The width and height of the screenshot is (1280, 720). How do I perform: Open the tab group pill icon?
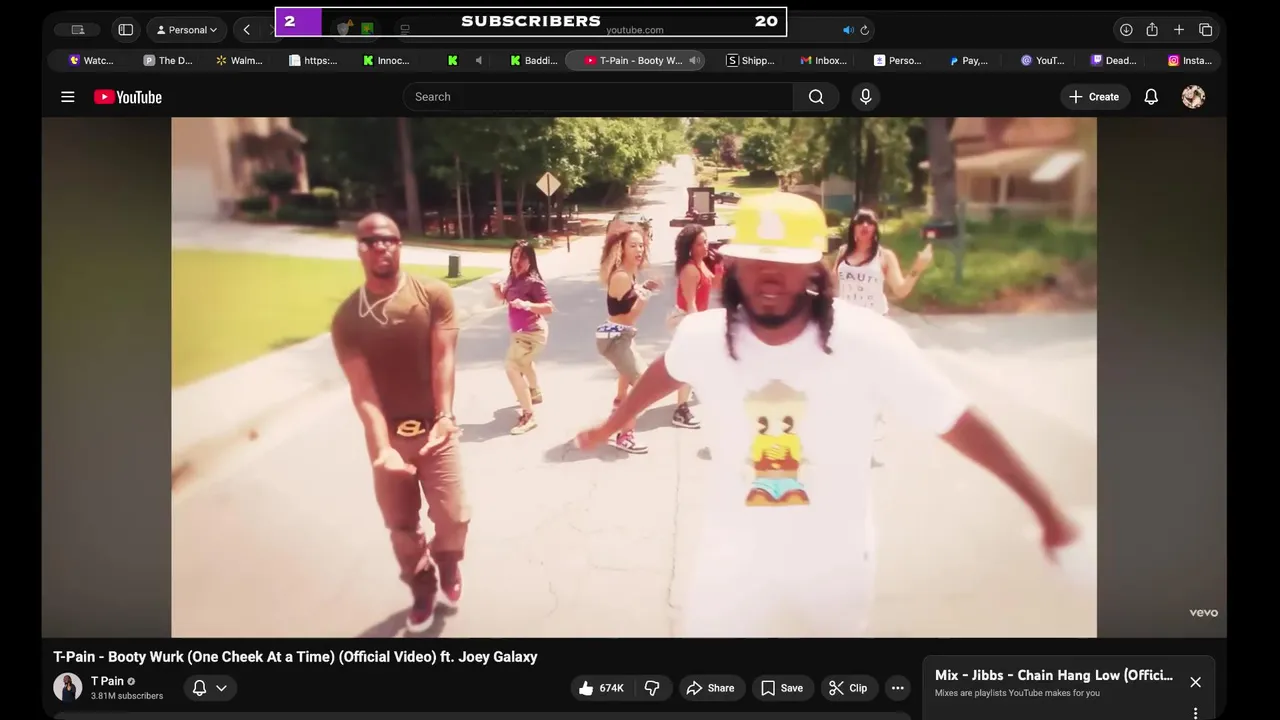click(77, 30)
